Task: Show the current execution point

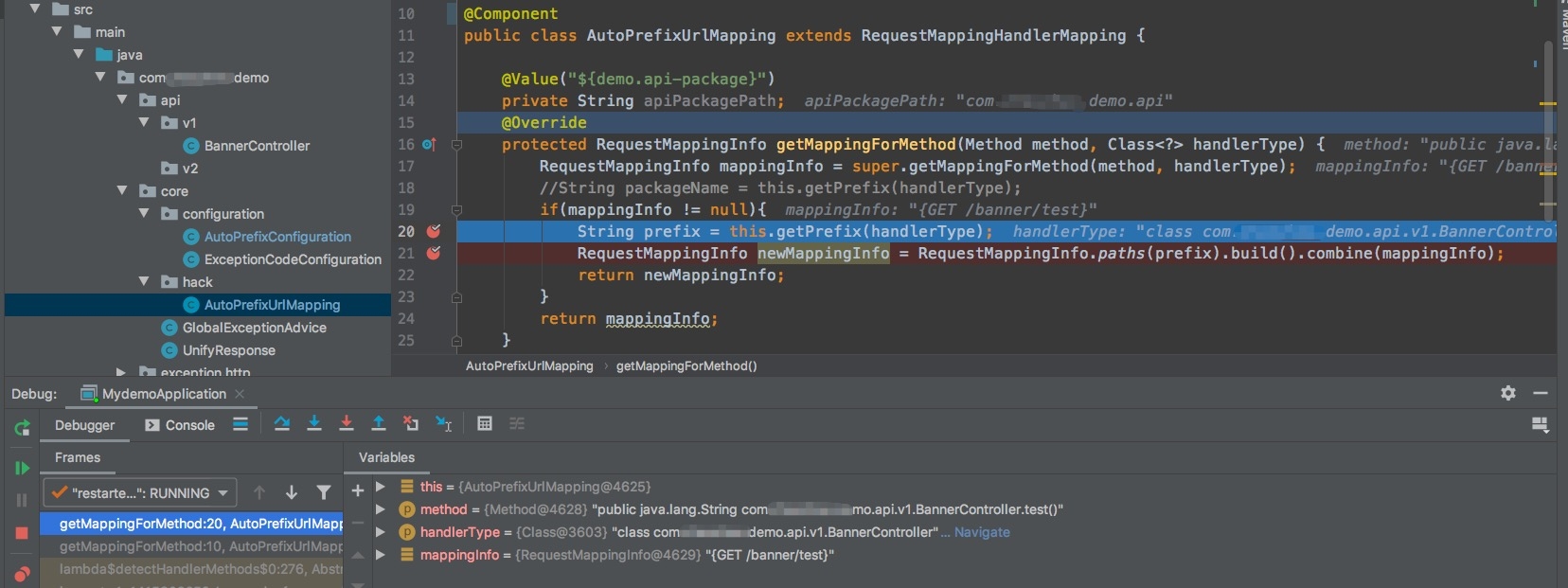Action: (x=241, y=424)
